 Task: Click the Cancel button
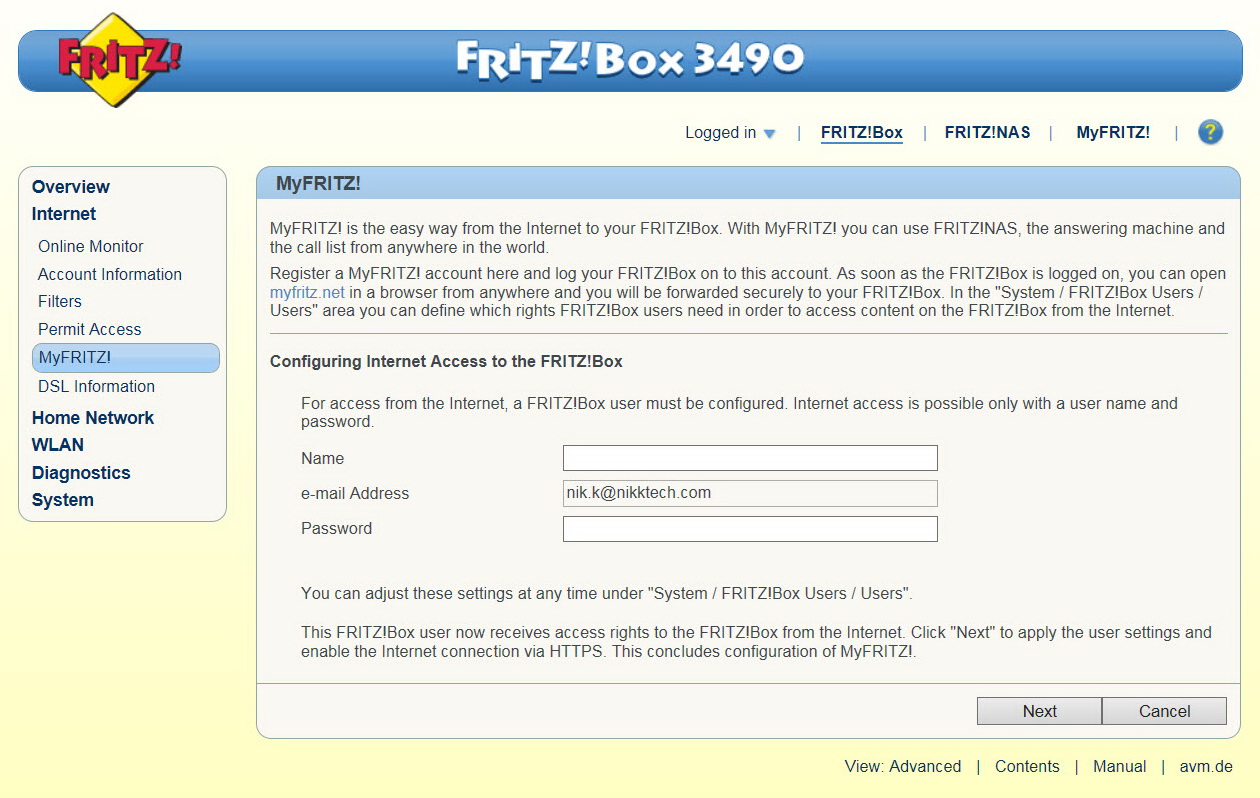click(x=1164, y=711)
